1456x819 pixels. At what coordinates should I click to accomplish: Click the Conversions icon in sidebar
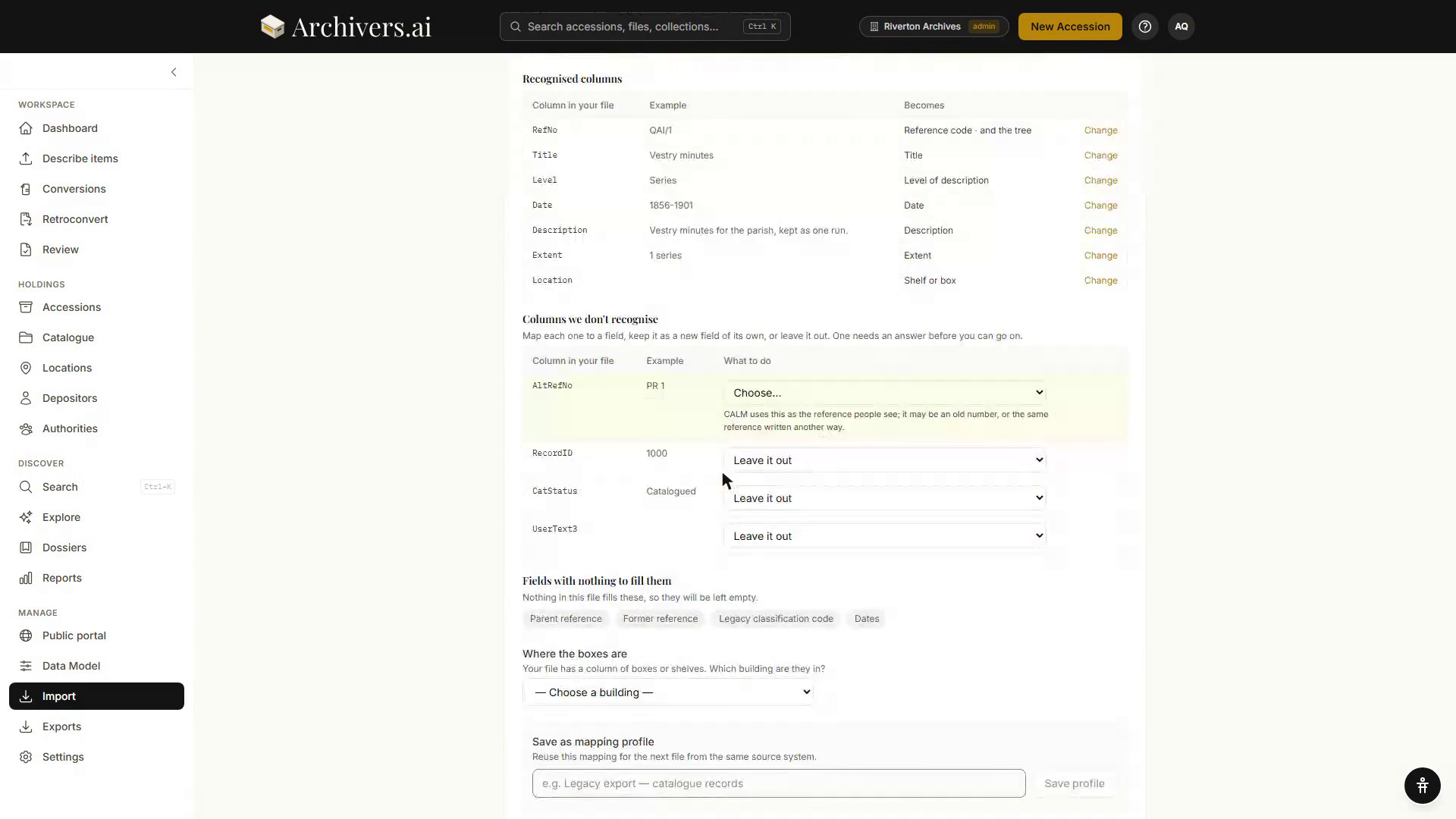click(26, 189)
